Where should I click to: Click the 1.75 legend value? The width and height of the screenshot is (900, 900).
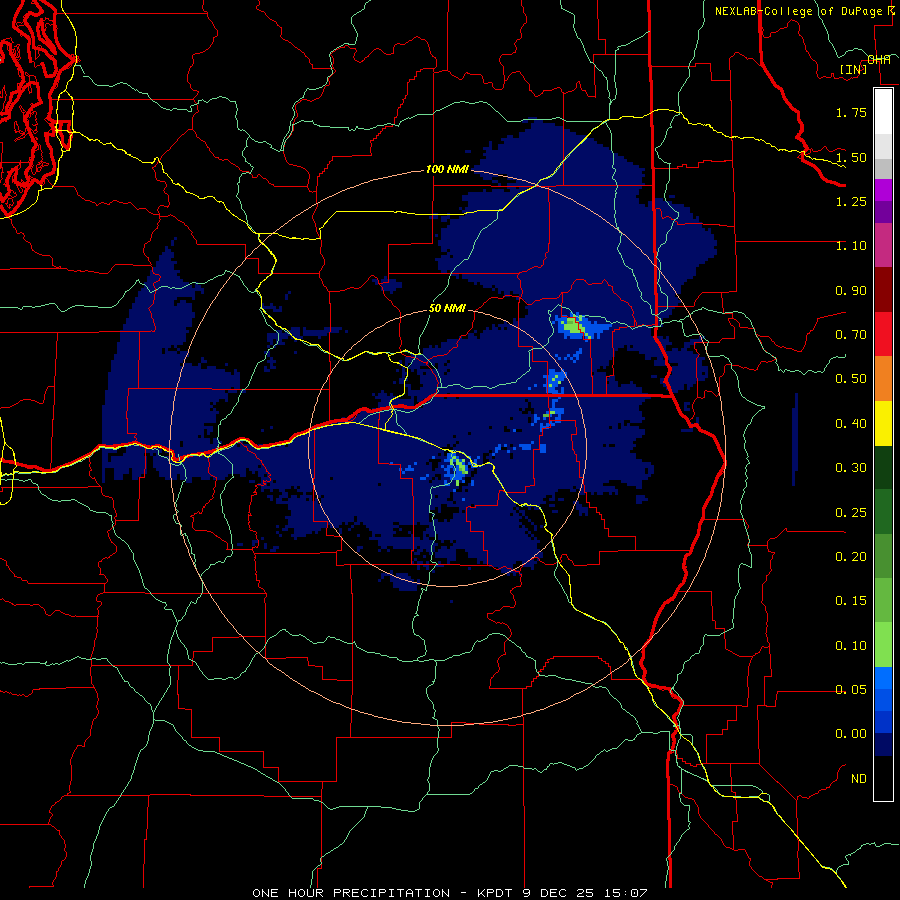pos(851,112)
